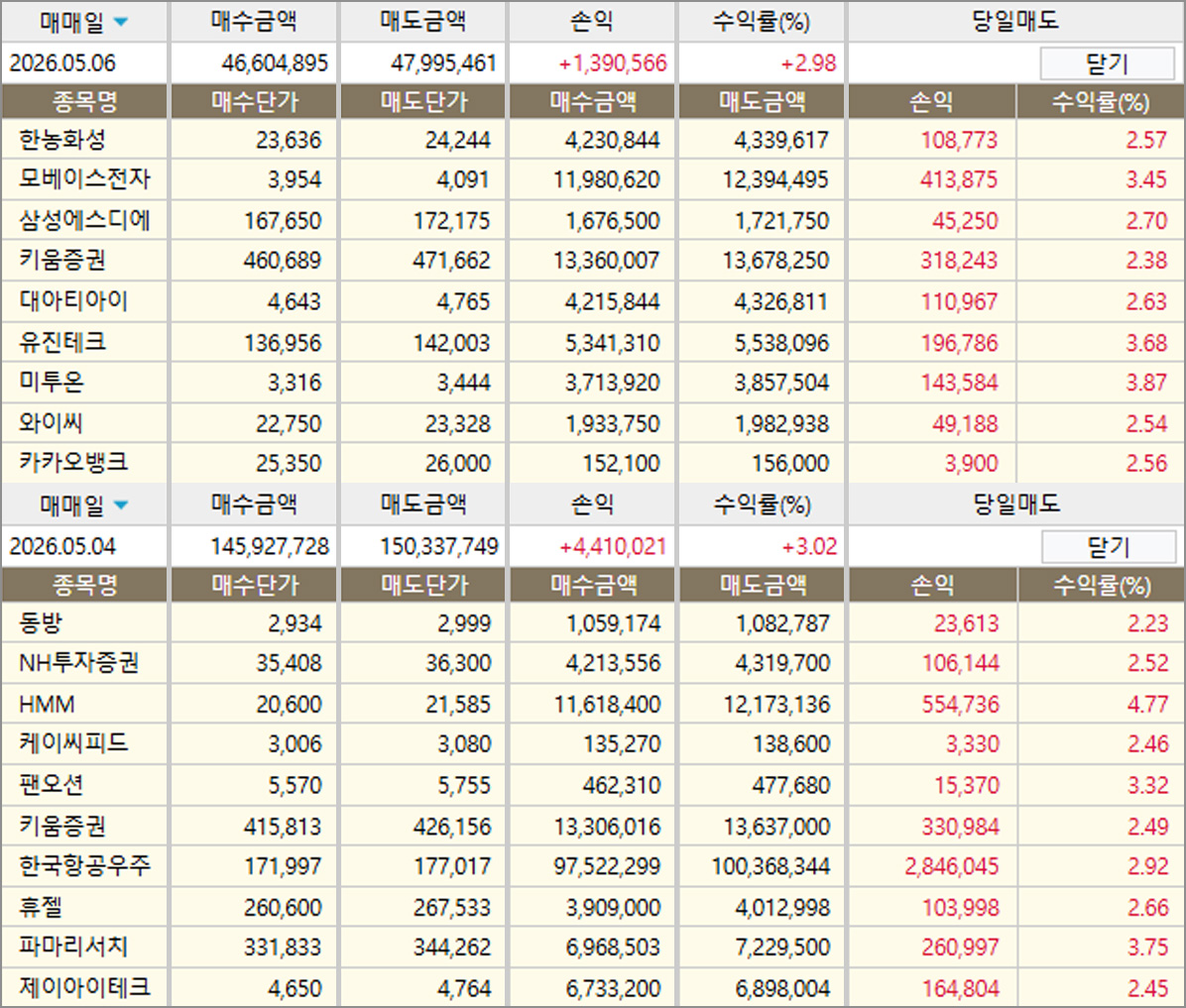The height and width of the screenshot is (1008, 1186).
Task: Click stock name 팬오션
Action: click(51, 785)
